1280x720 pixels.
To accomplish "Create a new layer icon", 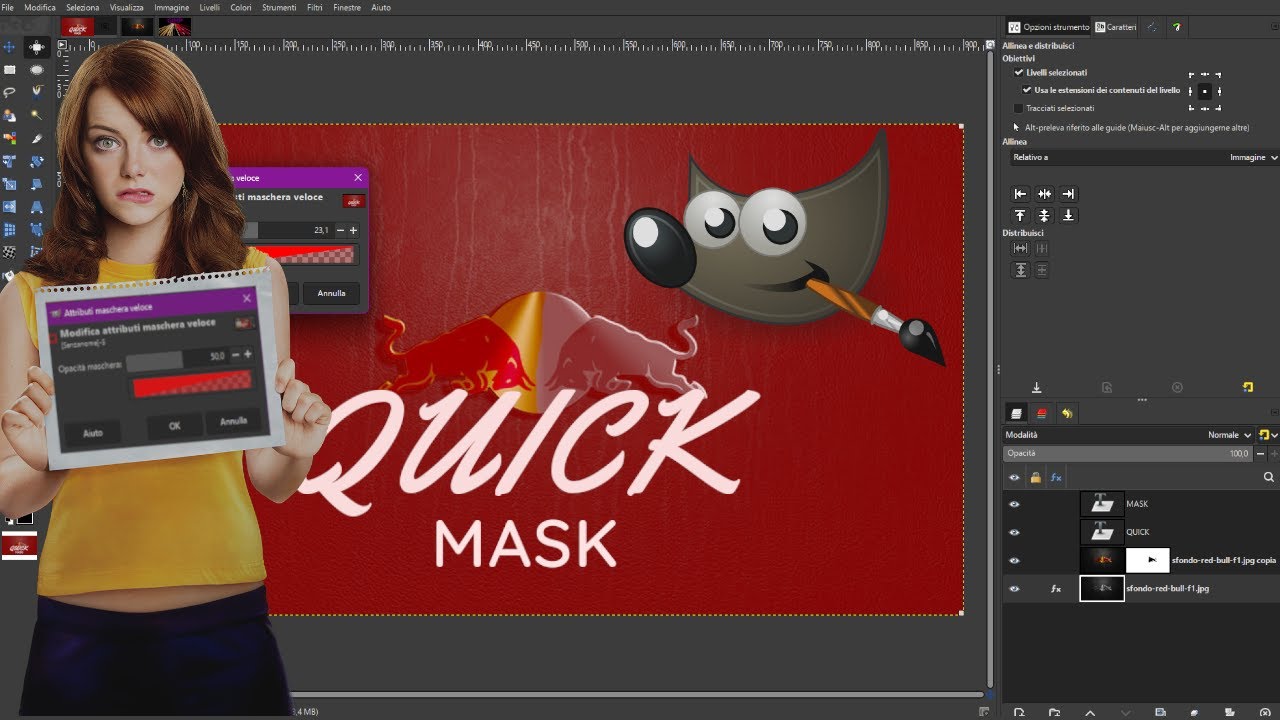I will pos(1018,713).
